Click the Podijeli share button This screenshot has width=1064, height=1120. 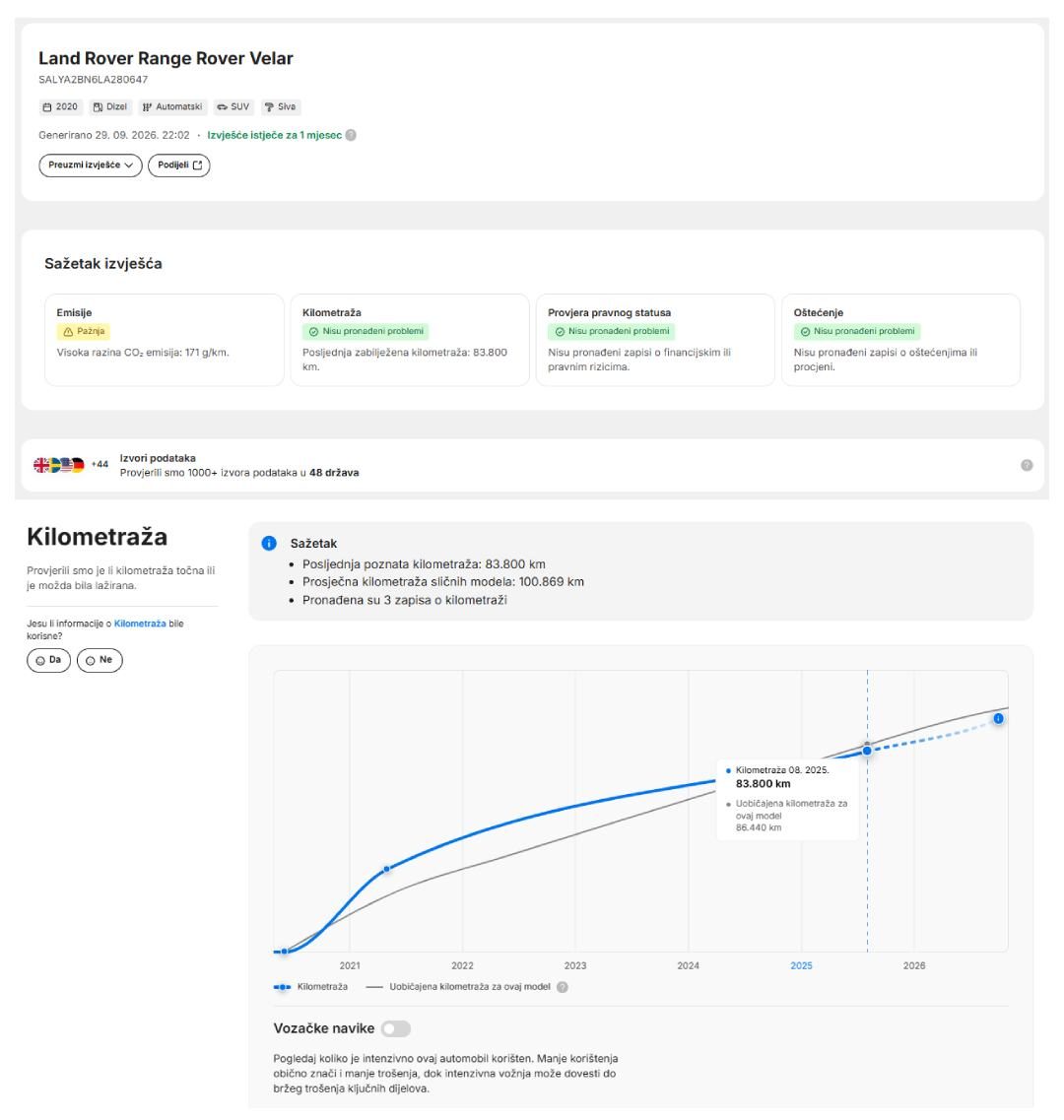tap(178, 165)
